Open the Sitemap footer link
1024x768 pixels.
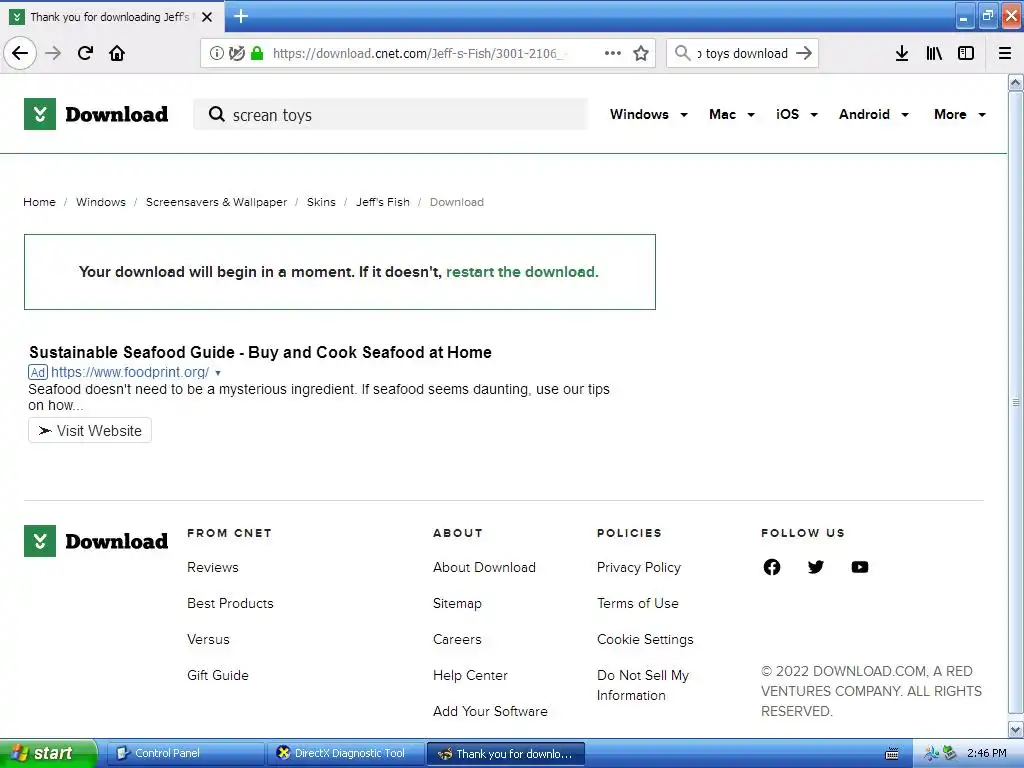457,603
